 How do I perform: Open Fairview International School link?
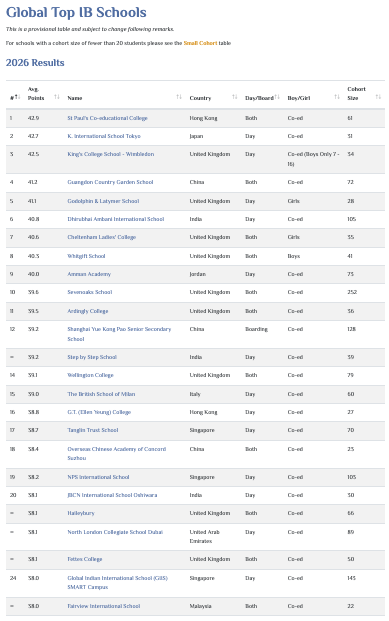point(104,606)
